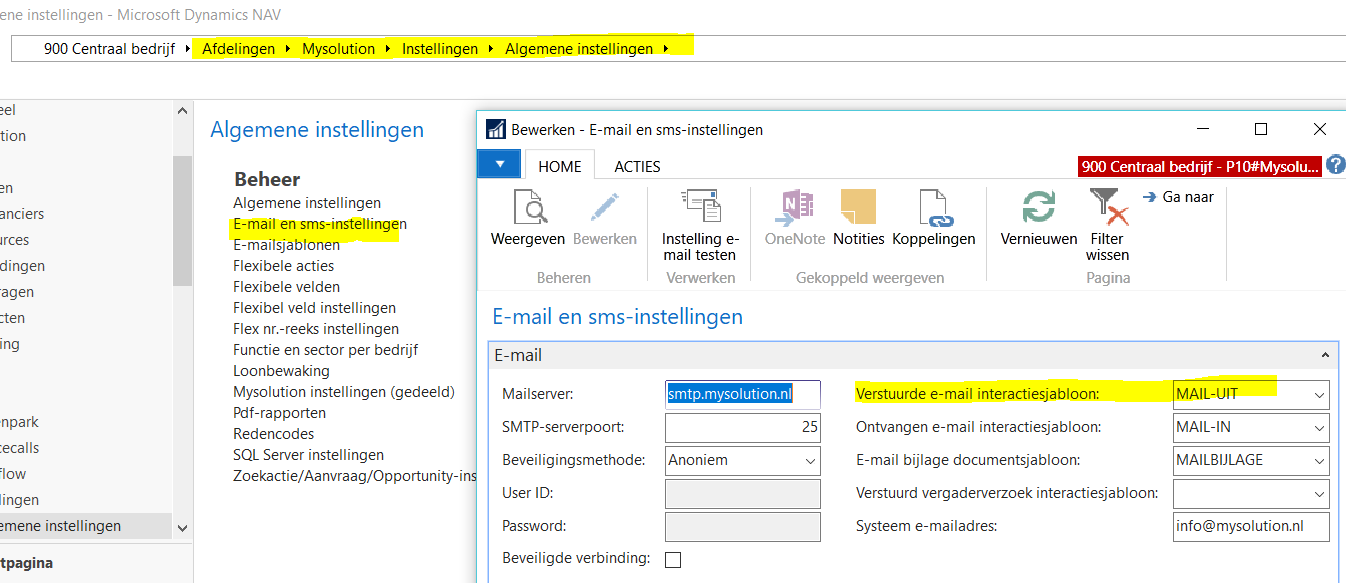Image resolution: width=1346 pixels, height=583 pixels.
Task: Open Loonbewaking link
Action: [281, 371]
